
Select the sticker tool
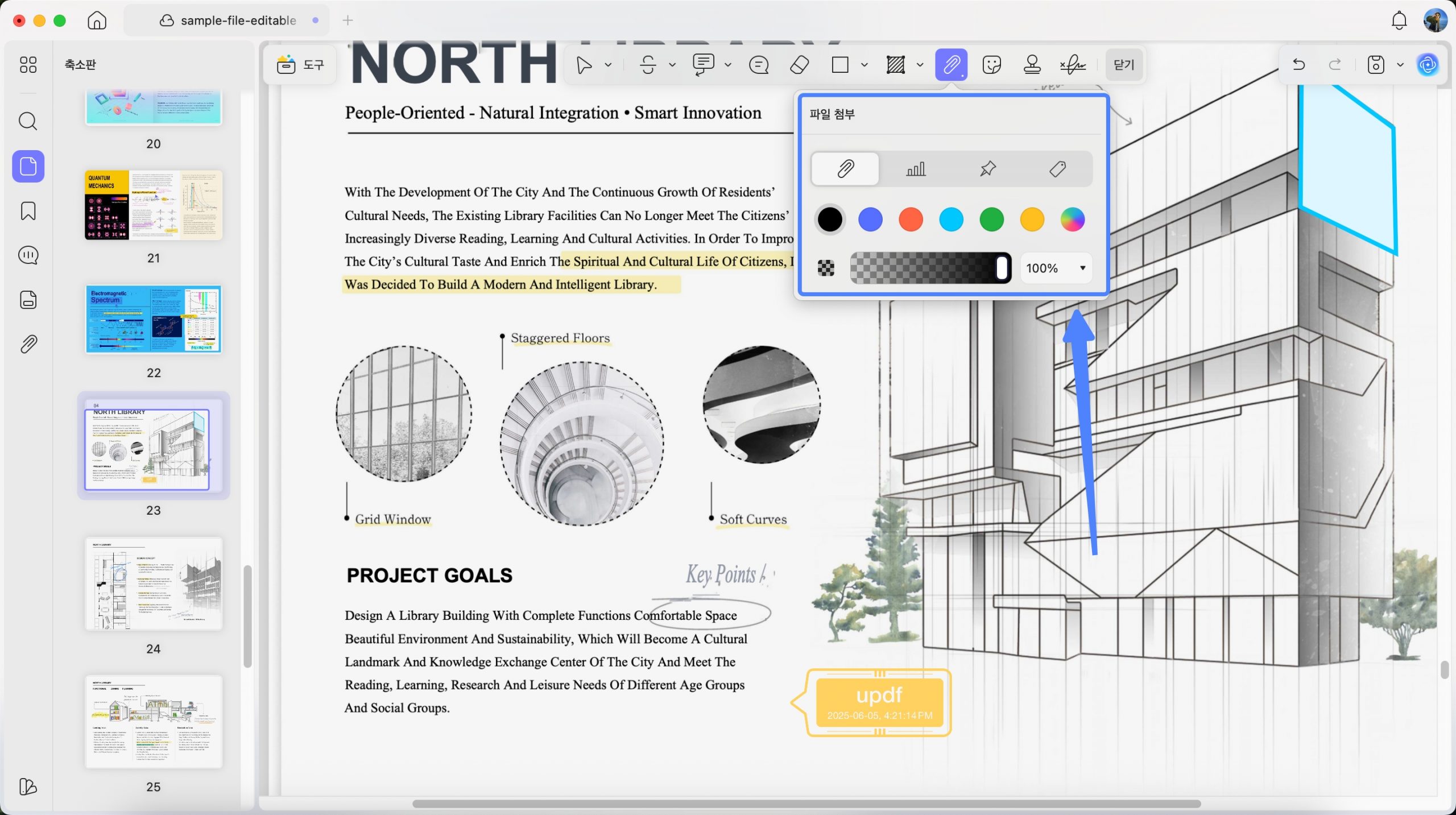click(x=992, y=65)
